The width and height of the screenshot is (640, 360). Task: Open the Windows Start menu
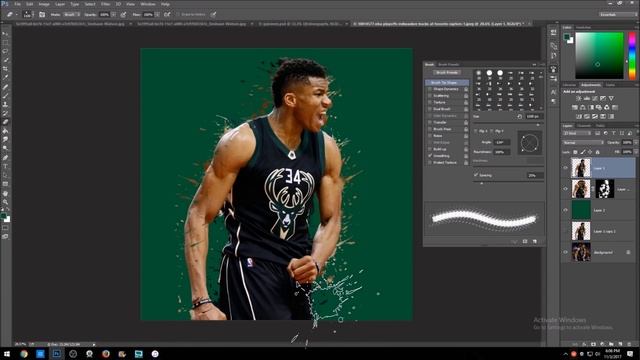7,354
